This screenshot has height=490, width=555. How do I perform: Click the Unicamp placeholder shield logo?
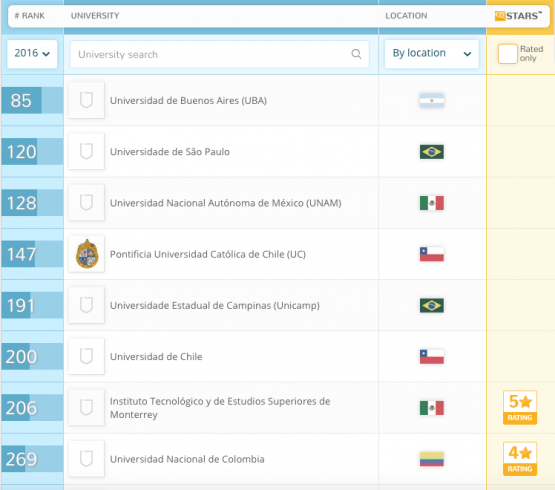pos(86,305)
